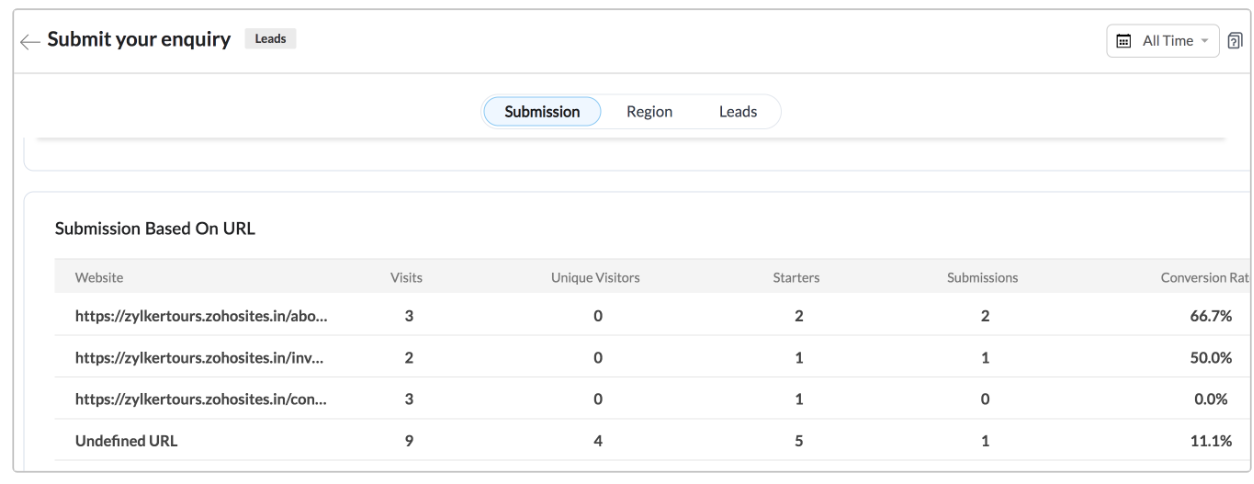The image size is (1254, 484).
Task: Expand the All Time dropdown arrow
Action: click(x=1203, y=41)
